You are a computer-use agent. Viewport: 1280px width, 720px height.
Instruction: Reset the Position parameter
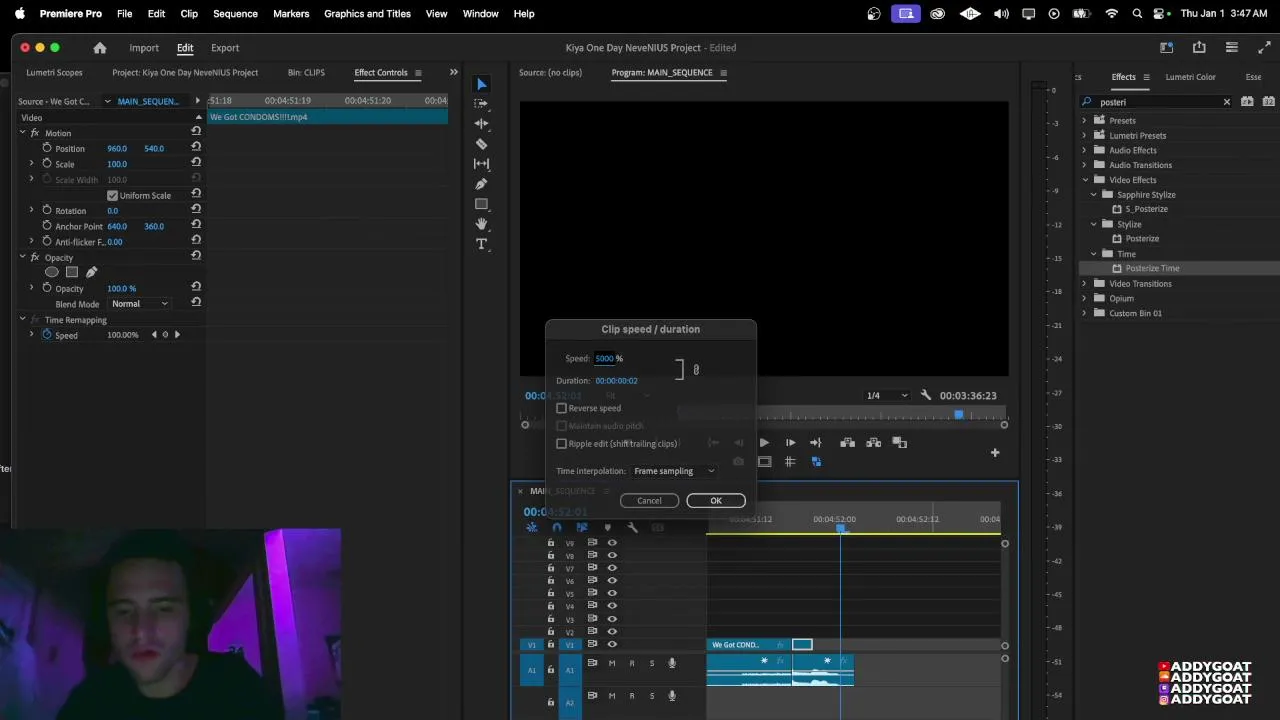[196, 147]
